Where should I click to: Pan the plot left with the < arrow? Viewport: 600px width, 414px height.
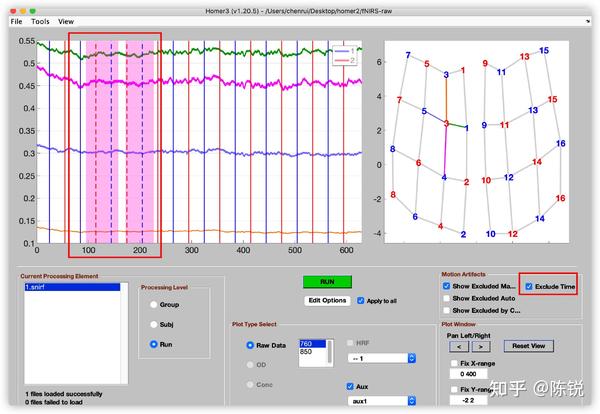tap(459, 347)
